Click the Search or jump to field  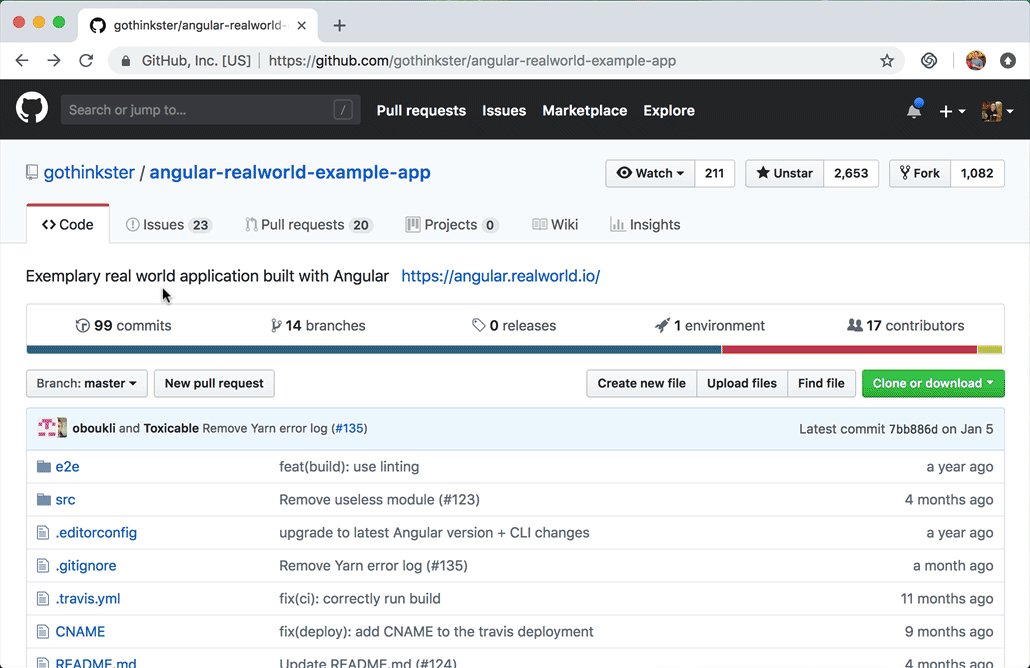[210, 110]
